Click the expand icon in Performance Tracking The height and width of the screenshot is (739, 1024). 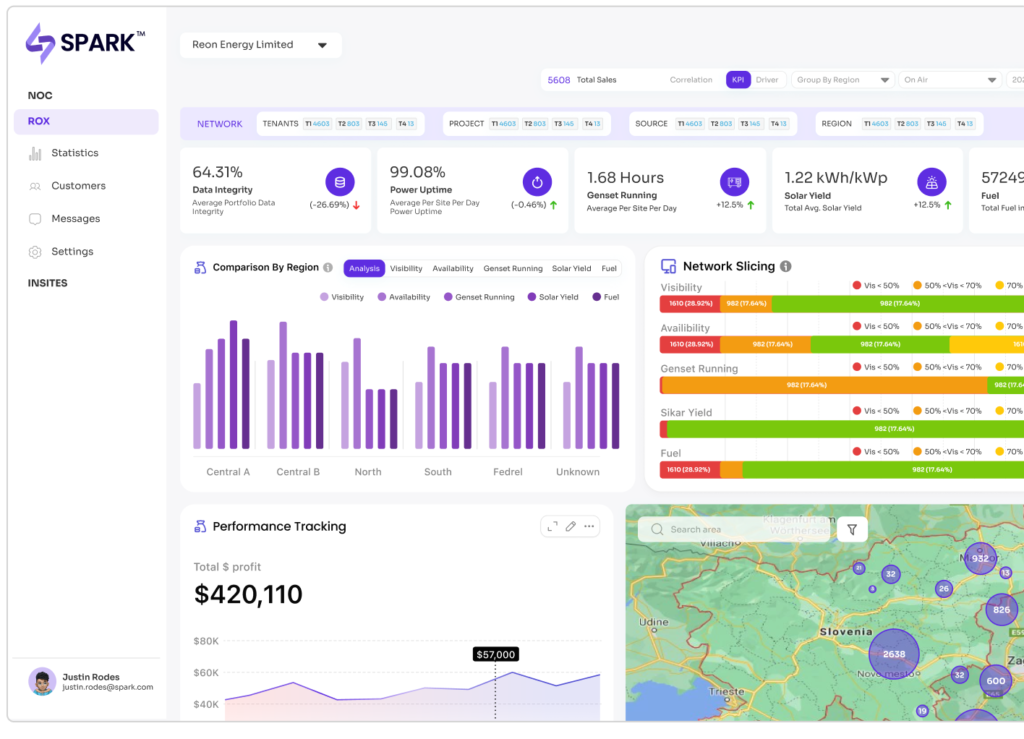click(552, 526)
